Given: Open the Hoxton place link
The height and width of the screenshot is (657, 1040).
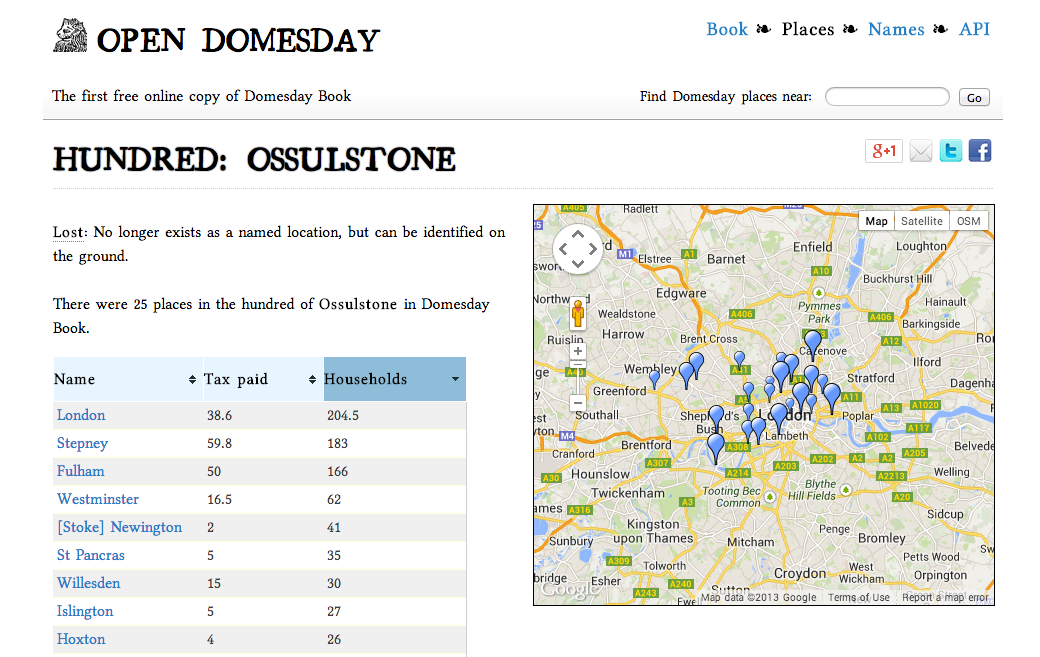Looking at the screenshot, I should 81,639.
